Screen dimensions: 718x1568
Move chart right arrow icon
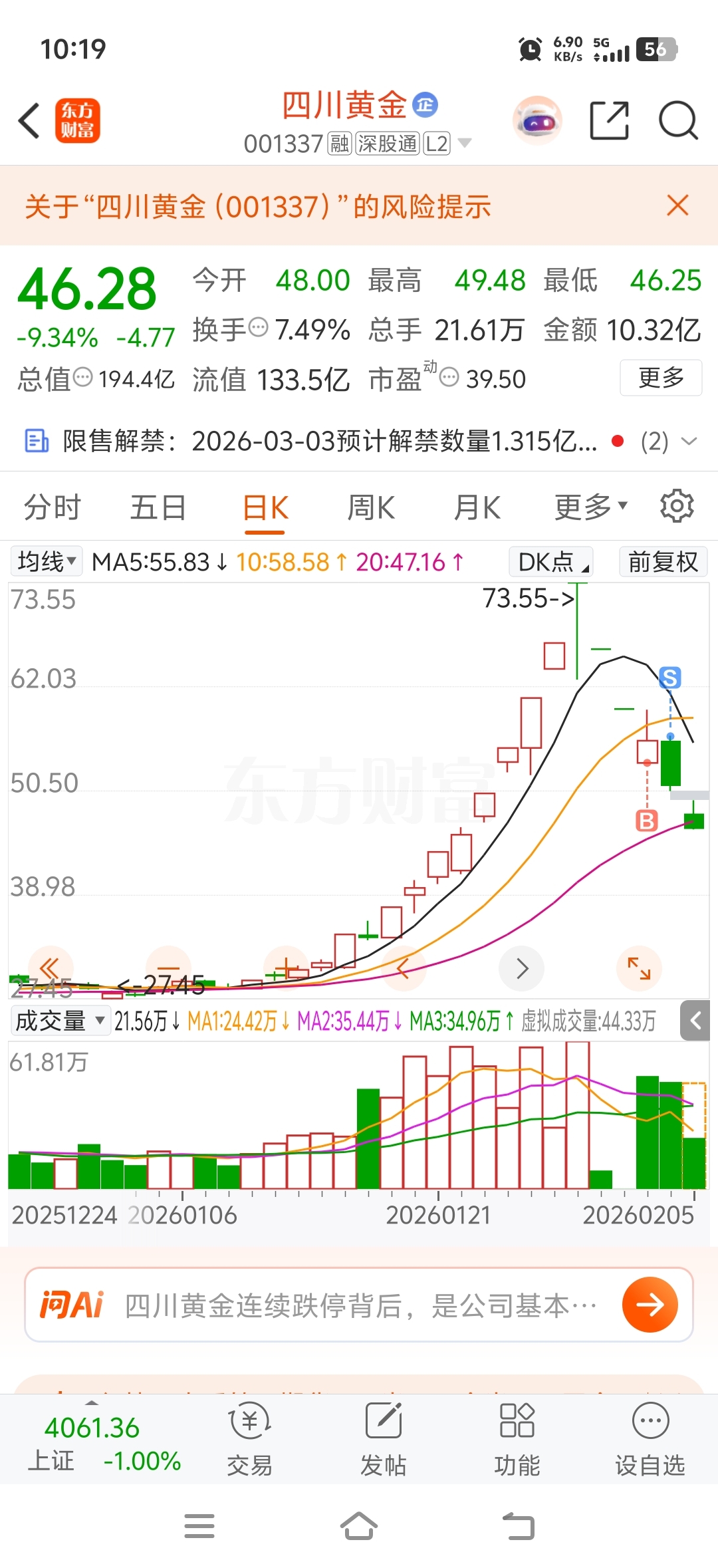[522, 968]
